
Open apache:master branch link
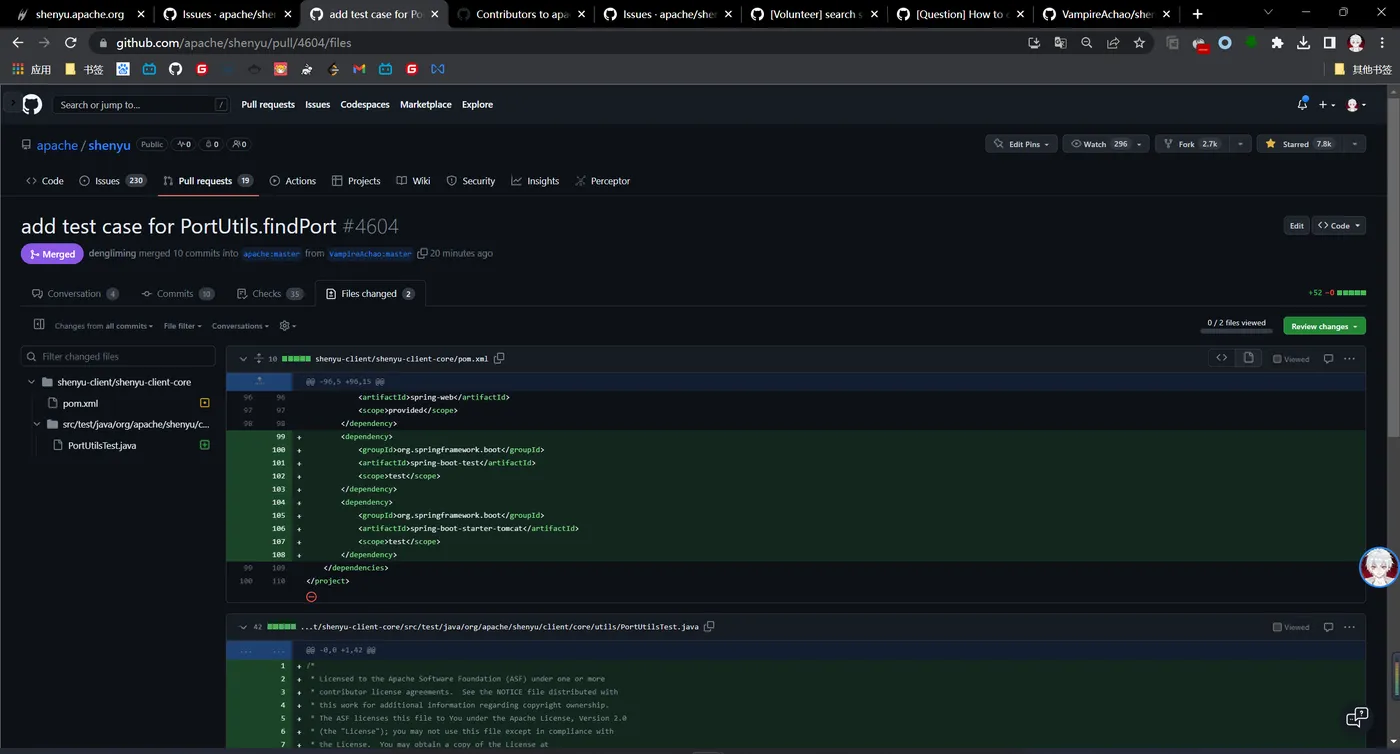click(x=271, y=254)
